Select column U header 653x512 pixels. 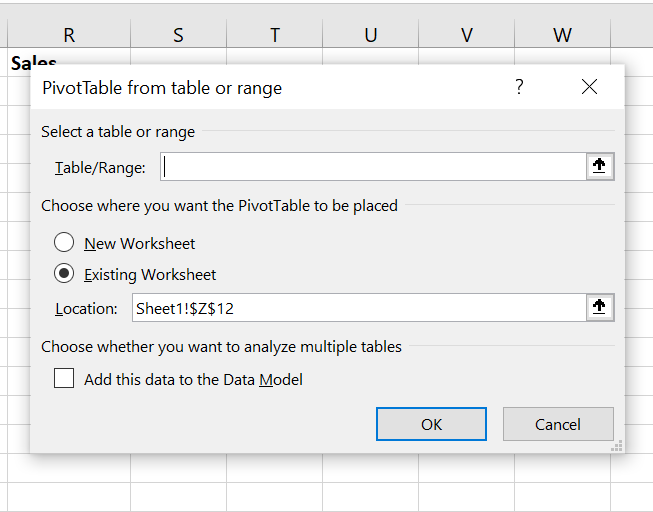[x=370, y=35]
